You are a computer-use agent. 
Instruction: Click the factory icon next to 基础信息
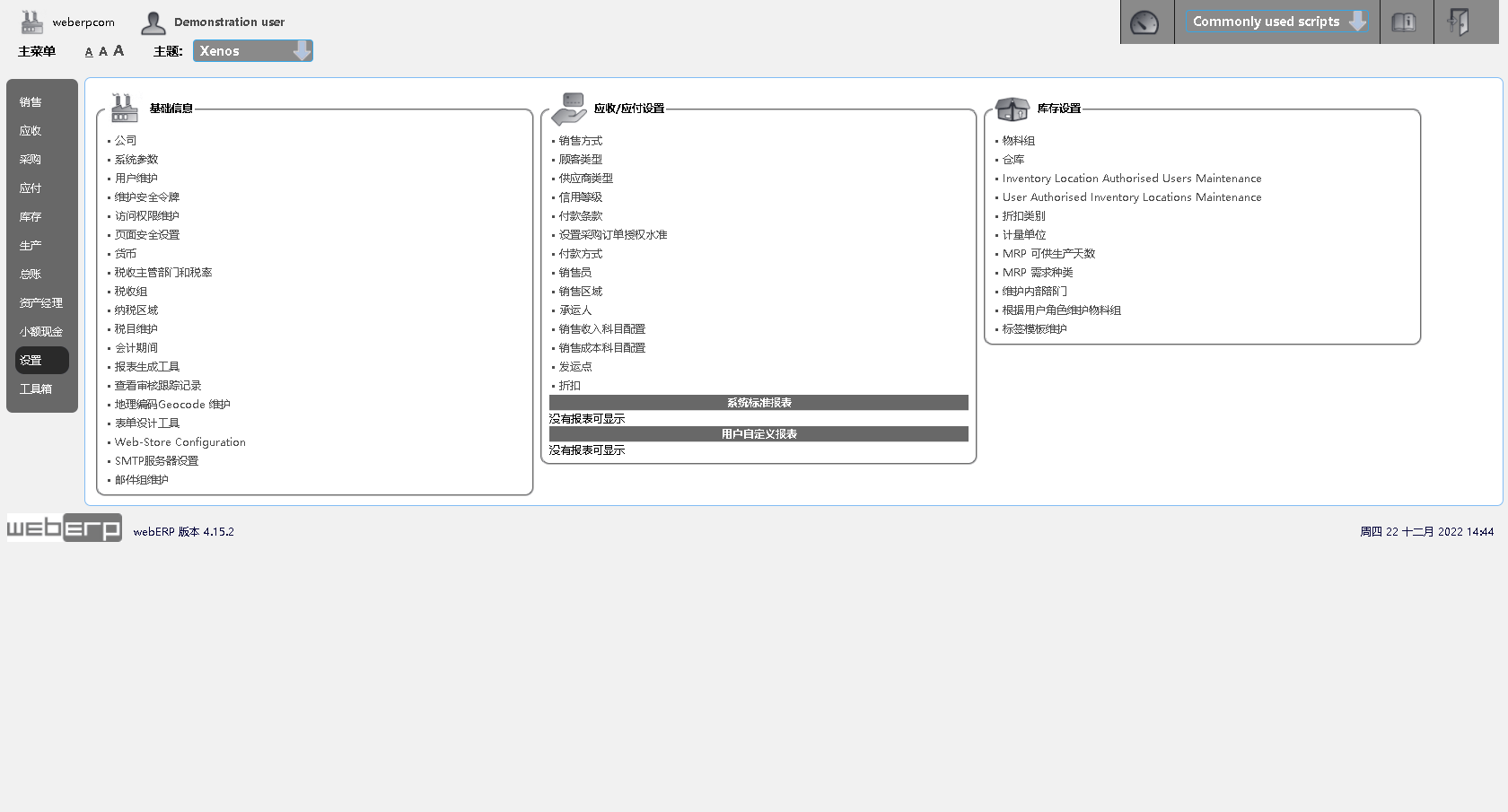(x=124, y=107)
